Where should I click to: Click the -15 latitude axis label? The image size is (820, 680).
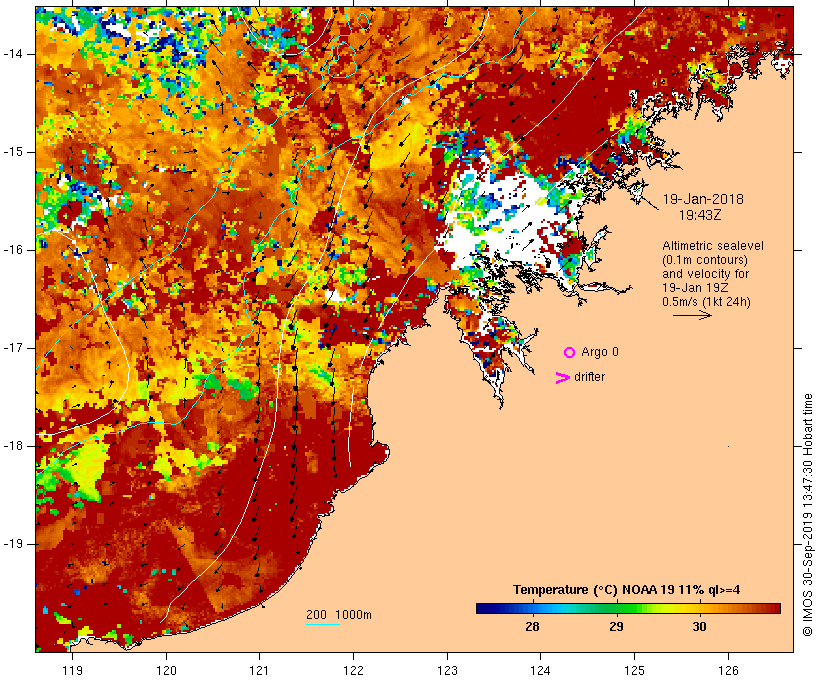(x=12, y=152)
